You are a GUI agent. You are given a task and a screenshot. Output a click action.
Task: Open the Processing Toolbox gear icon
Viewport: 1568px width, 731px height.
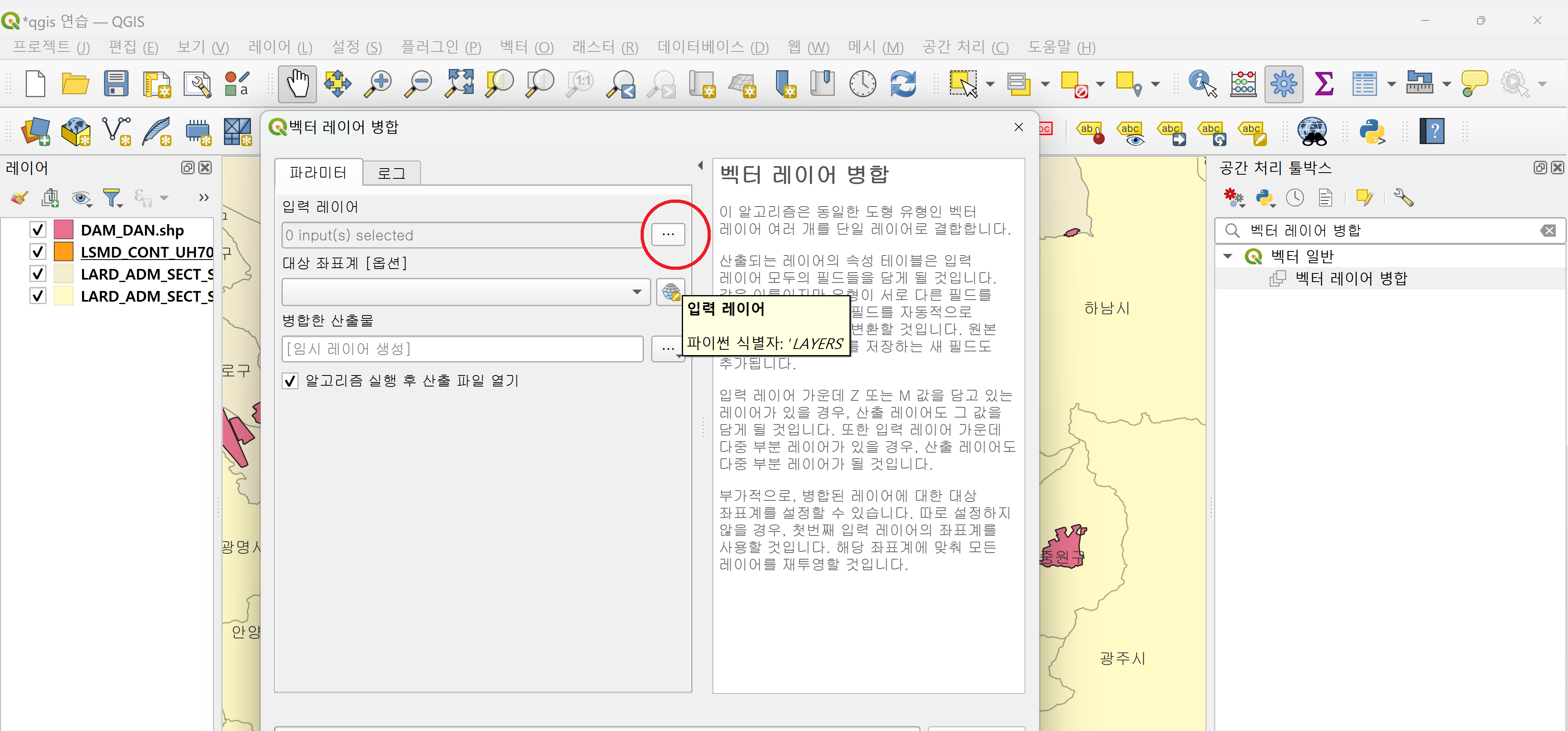1283,84
